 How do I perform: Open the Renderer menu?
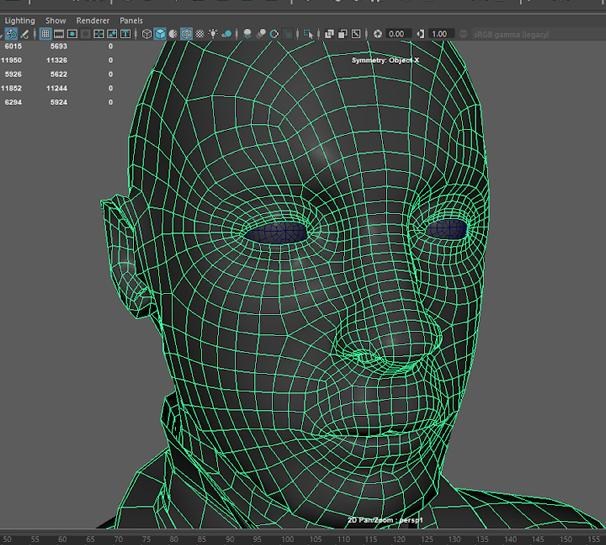(93, 20)
